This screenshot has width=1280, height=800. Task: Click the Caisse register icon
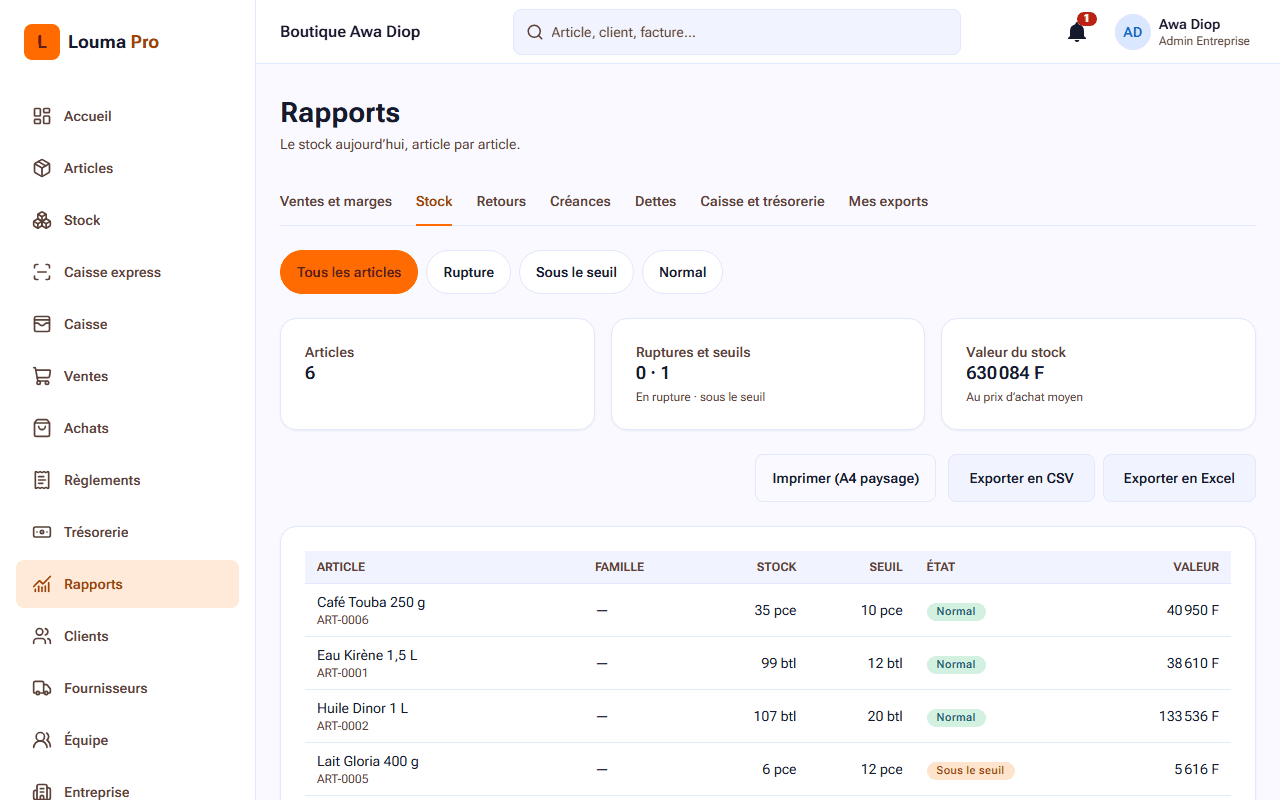[42, 324]
